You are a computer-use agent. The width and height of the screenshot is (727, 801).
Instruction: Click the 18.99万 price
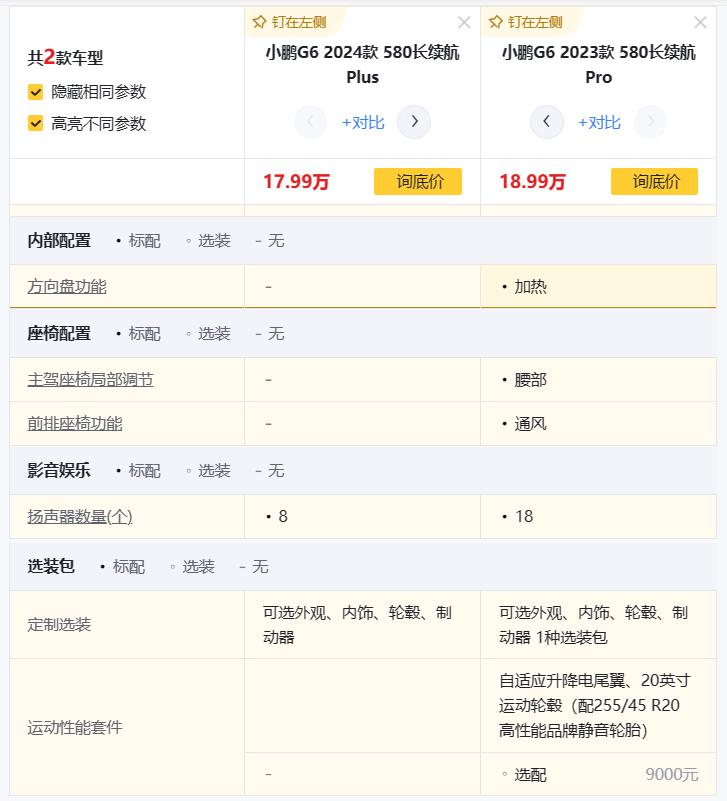[532, 181]
